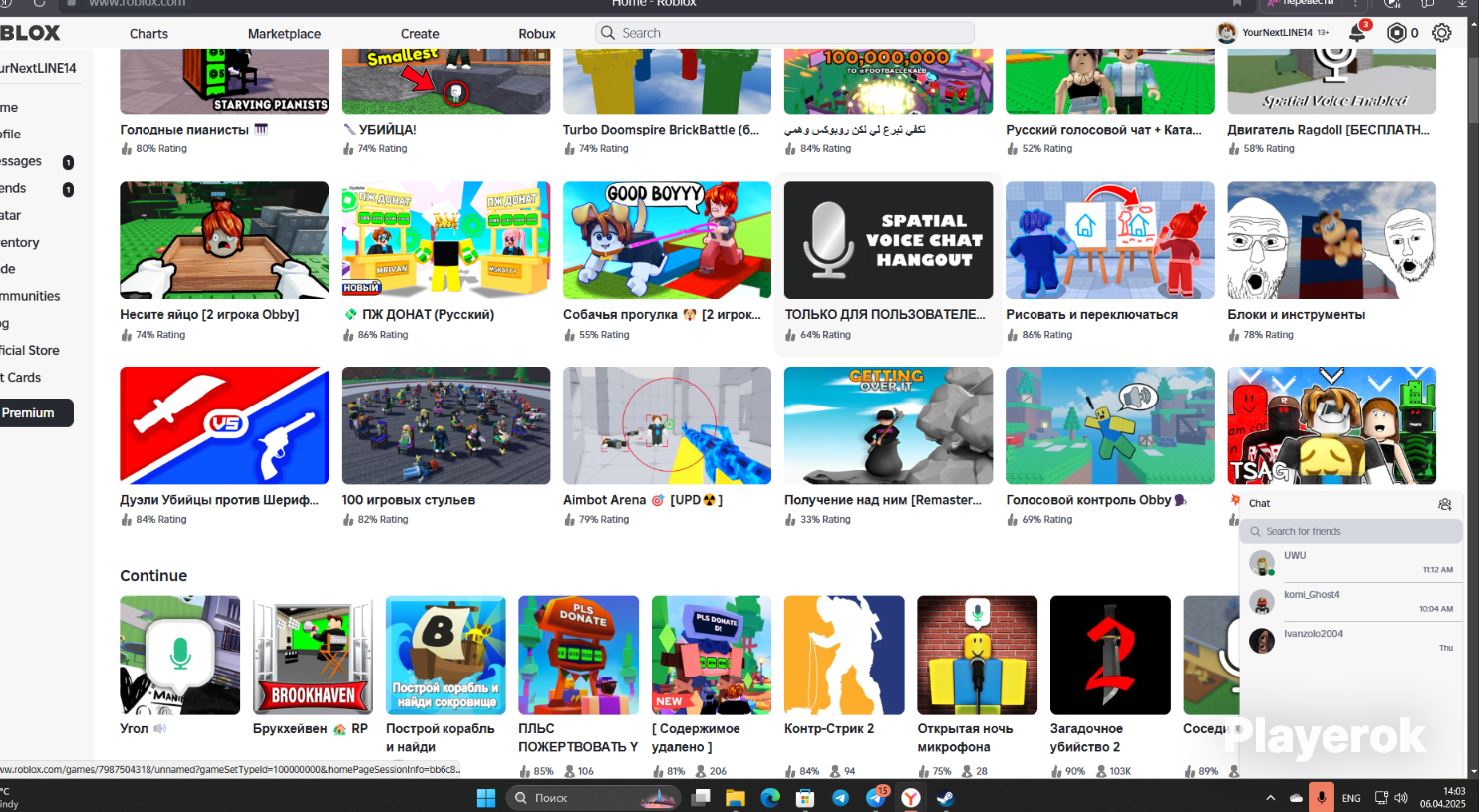Open 'Рисовать и переключаться' title link
Screen dimensions: 1479x812
(x=1091, y=315)
